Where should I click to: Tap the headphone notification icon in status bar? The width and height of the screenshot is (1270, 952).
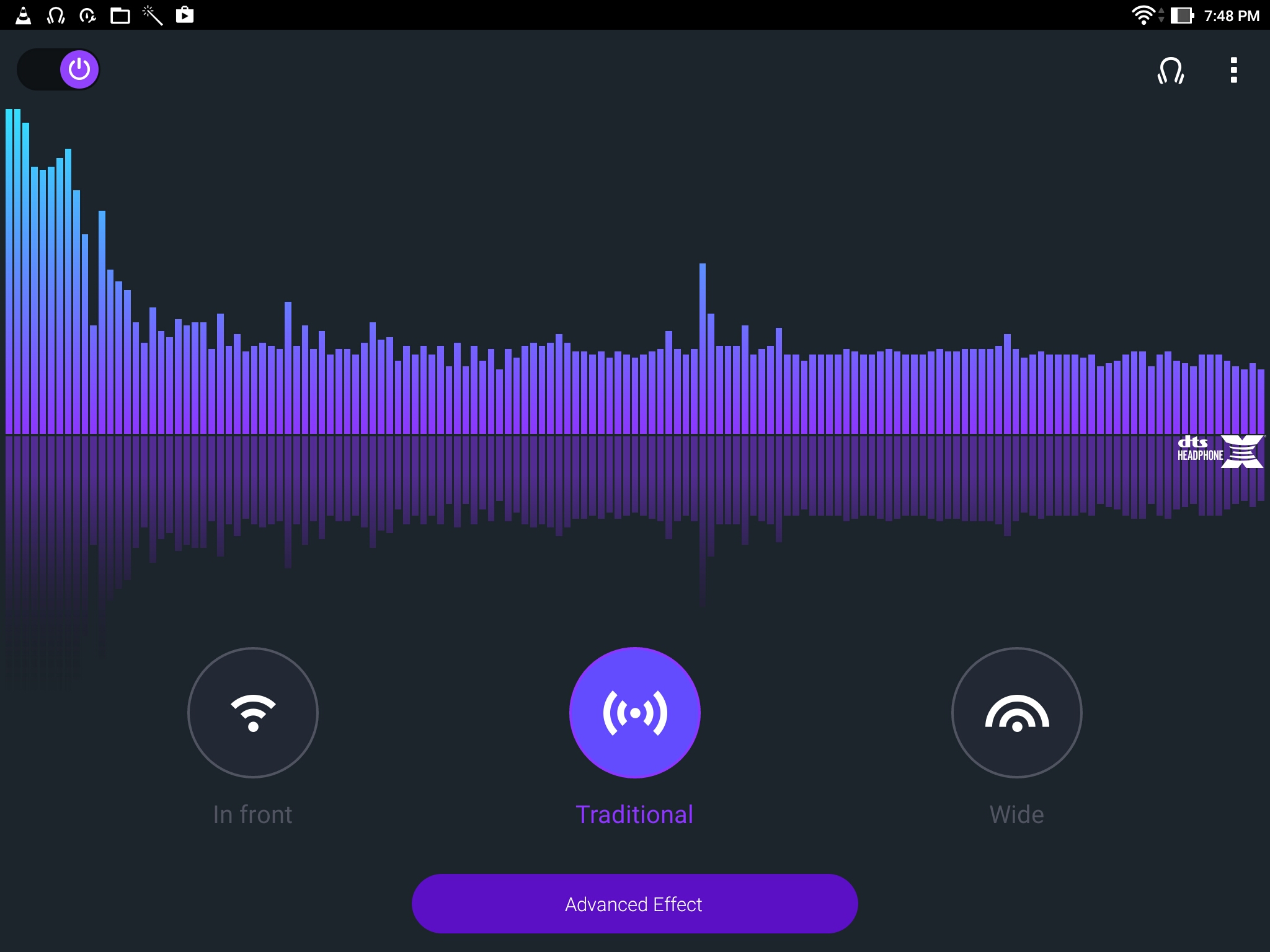click(x=56, y=15)
